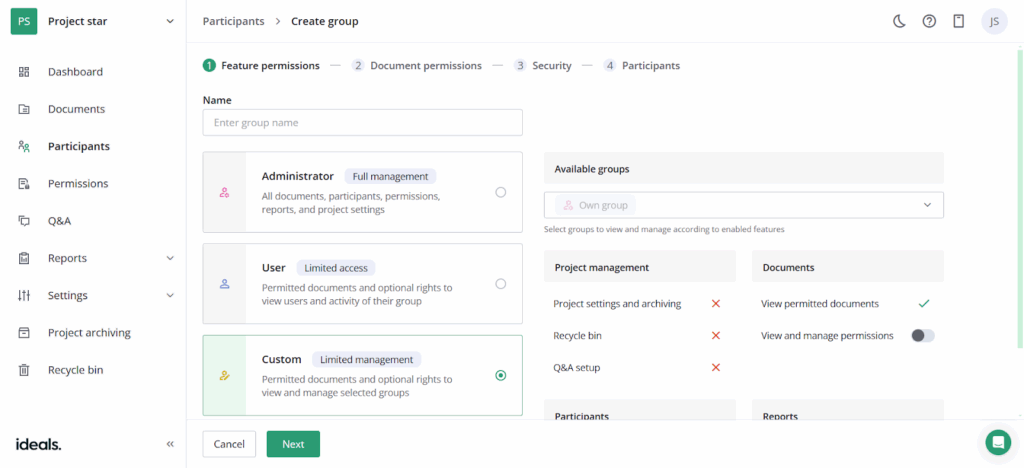
Task: Collapse sidebar with double chevron icon
Action: tap(170, 444)
